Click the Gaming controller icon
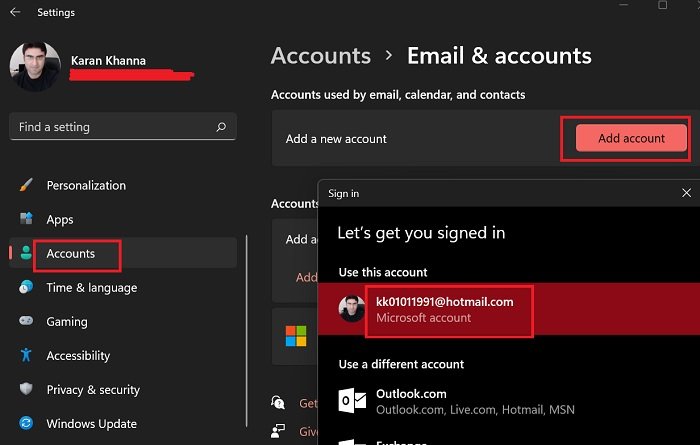 pyautogui.click(x=26, y=322)
